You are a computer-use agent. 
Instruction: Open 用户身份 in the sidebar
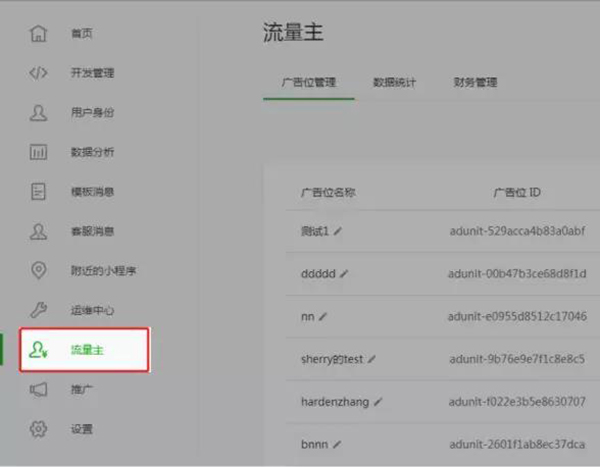92,112
